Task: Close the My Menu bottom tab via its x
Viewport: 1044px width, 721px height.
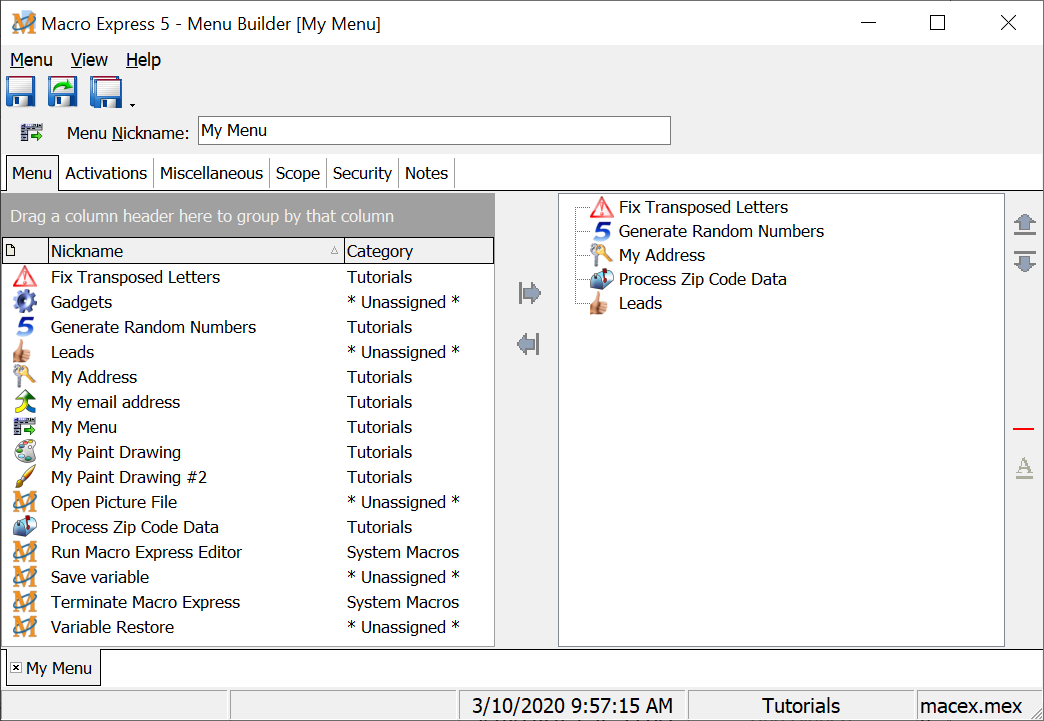Action: (x=16, y=668)
